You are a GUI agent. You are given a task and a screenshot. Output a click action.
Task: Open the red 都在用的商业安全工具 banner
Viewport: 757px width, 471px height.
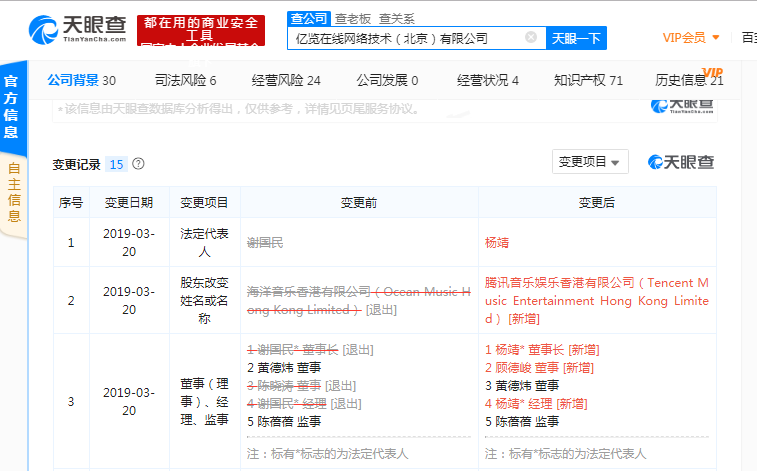[201, 30]
